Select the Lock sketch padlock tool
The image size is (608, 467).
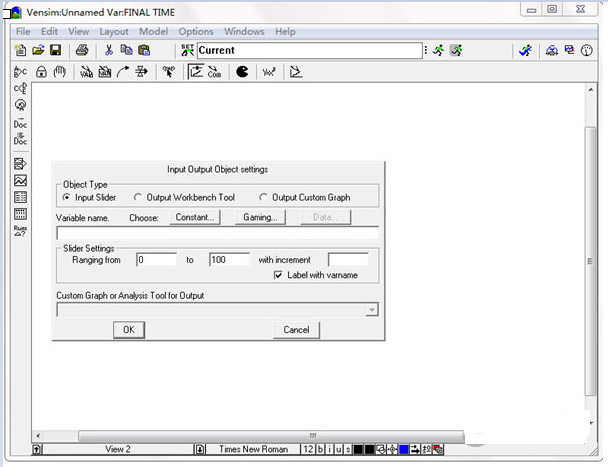pyautogui.click(x=42, y=72)
